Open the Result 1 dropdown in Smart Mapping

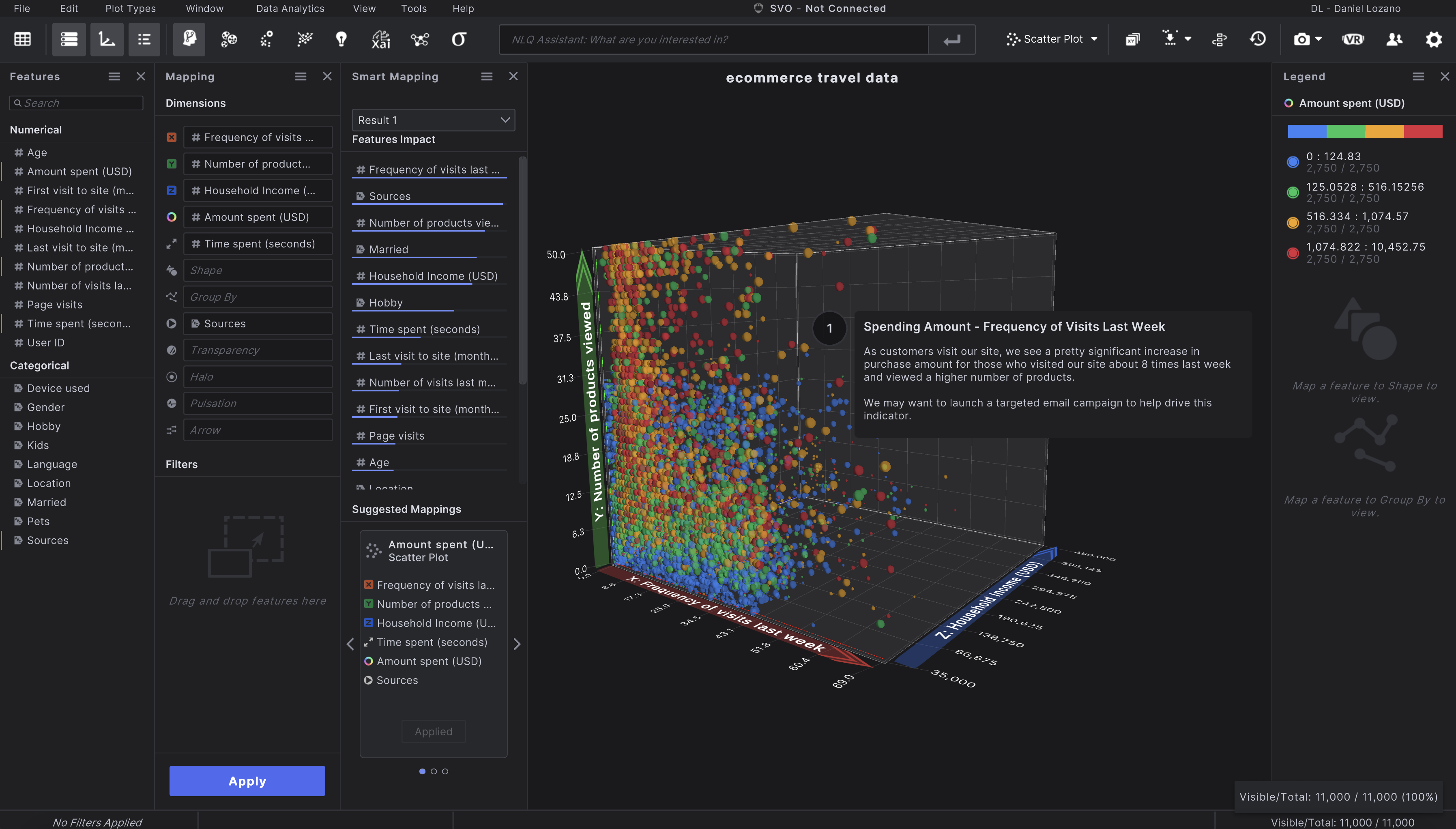point(433,120)
